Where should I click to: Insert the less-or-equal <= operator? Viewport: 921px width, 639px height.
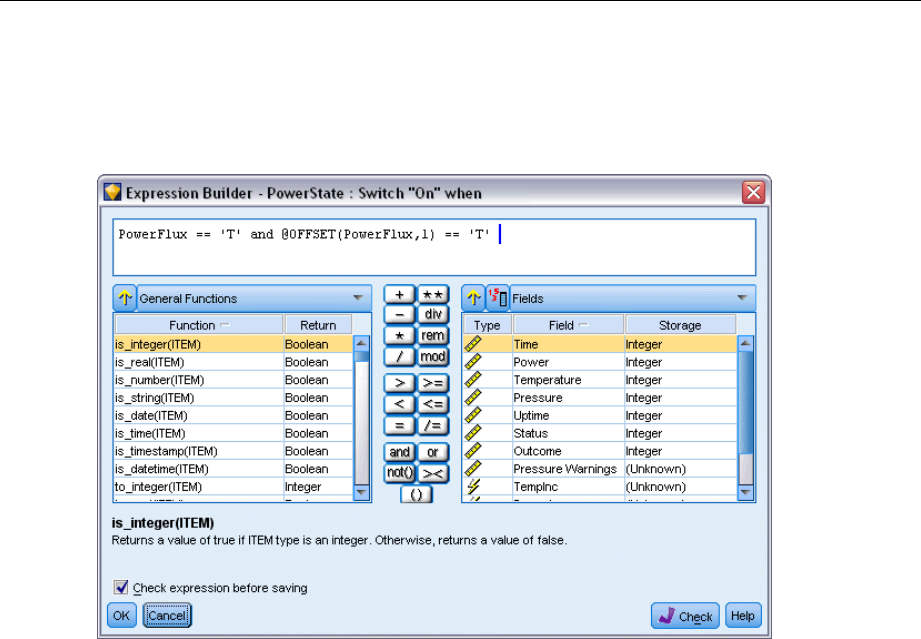click(x=433, y=404)
